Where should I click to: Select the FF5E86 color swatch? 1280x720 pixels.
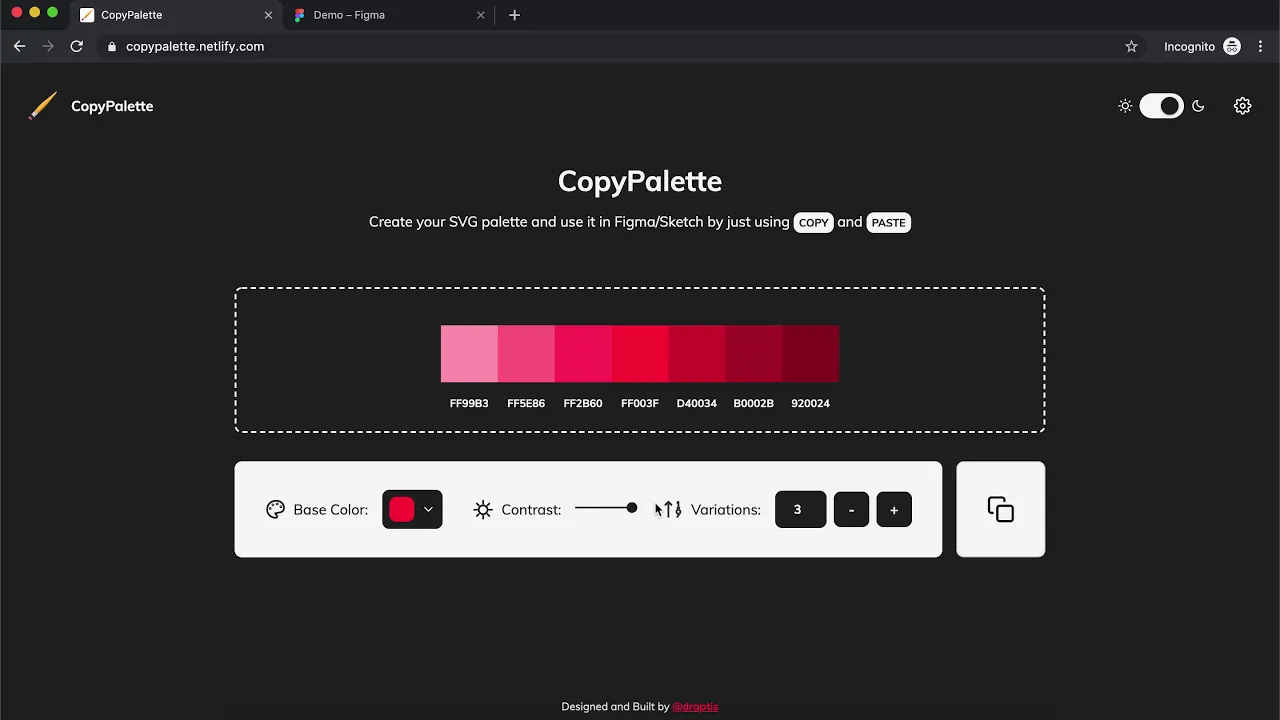click(526, 354)
